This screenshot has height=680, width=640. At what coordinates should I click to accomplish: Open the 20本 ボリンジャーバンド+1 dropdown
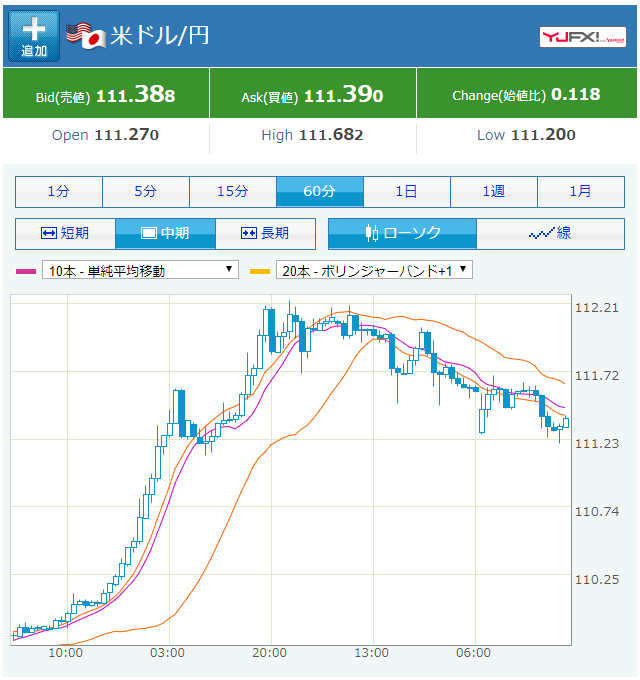(375, 270)
